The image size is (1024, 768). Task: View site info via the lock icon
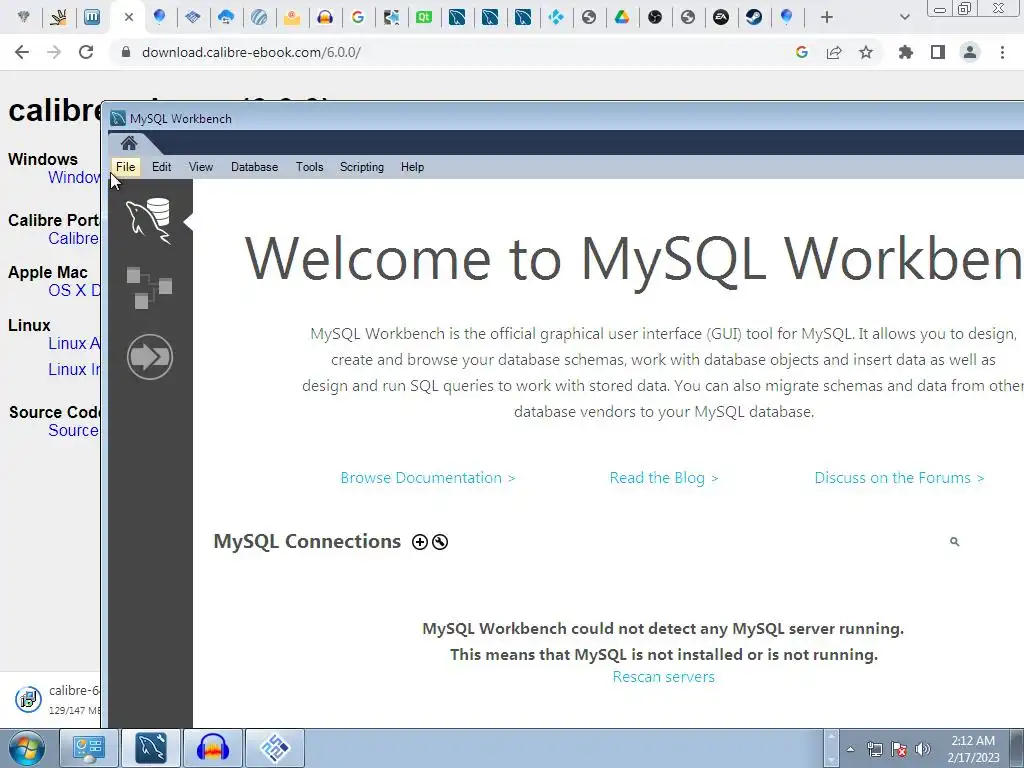click(x=126, y=52)
